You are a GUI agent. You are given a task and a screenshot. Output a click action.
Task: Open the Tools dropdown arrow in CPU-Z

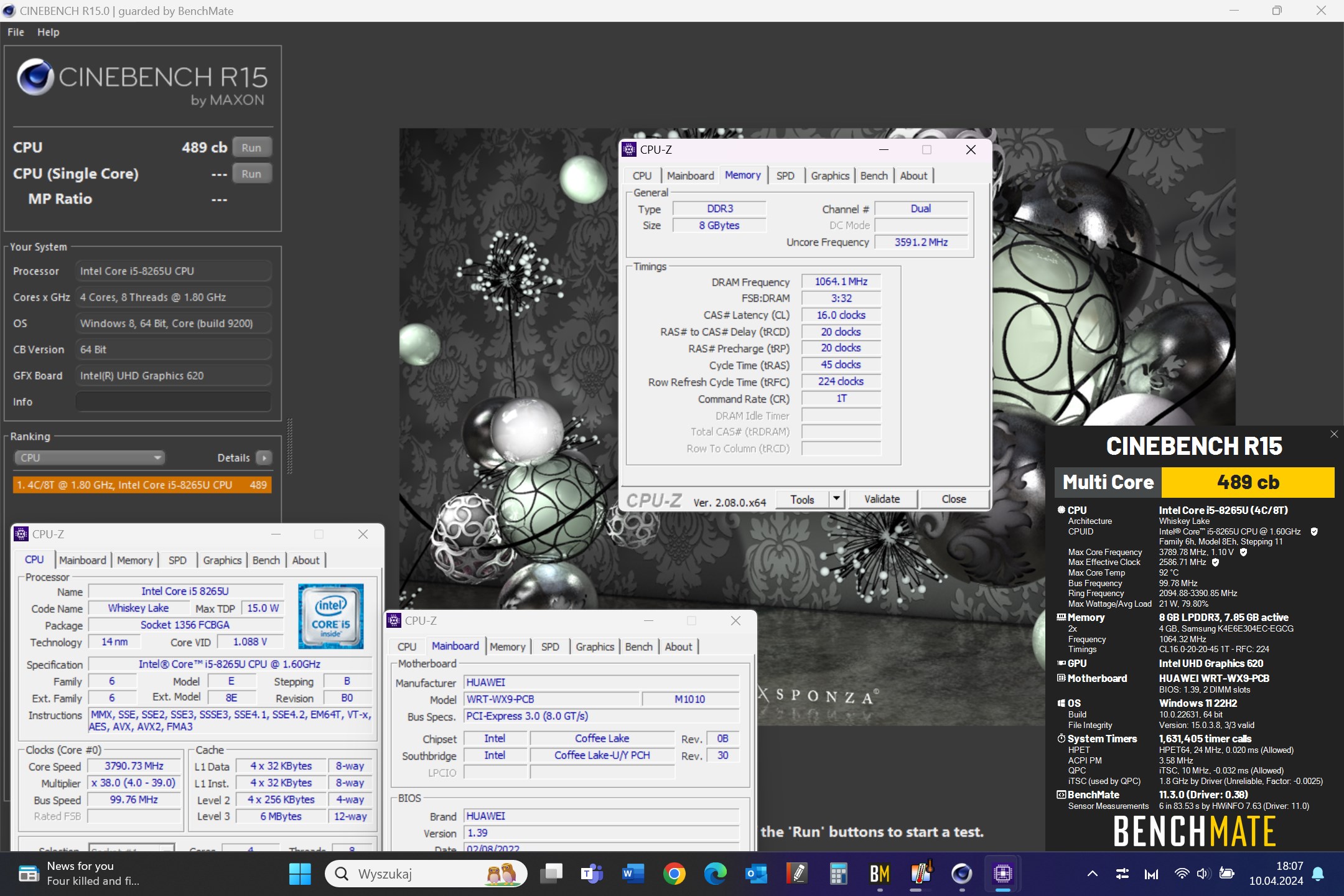[836, 498]
